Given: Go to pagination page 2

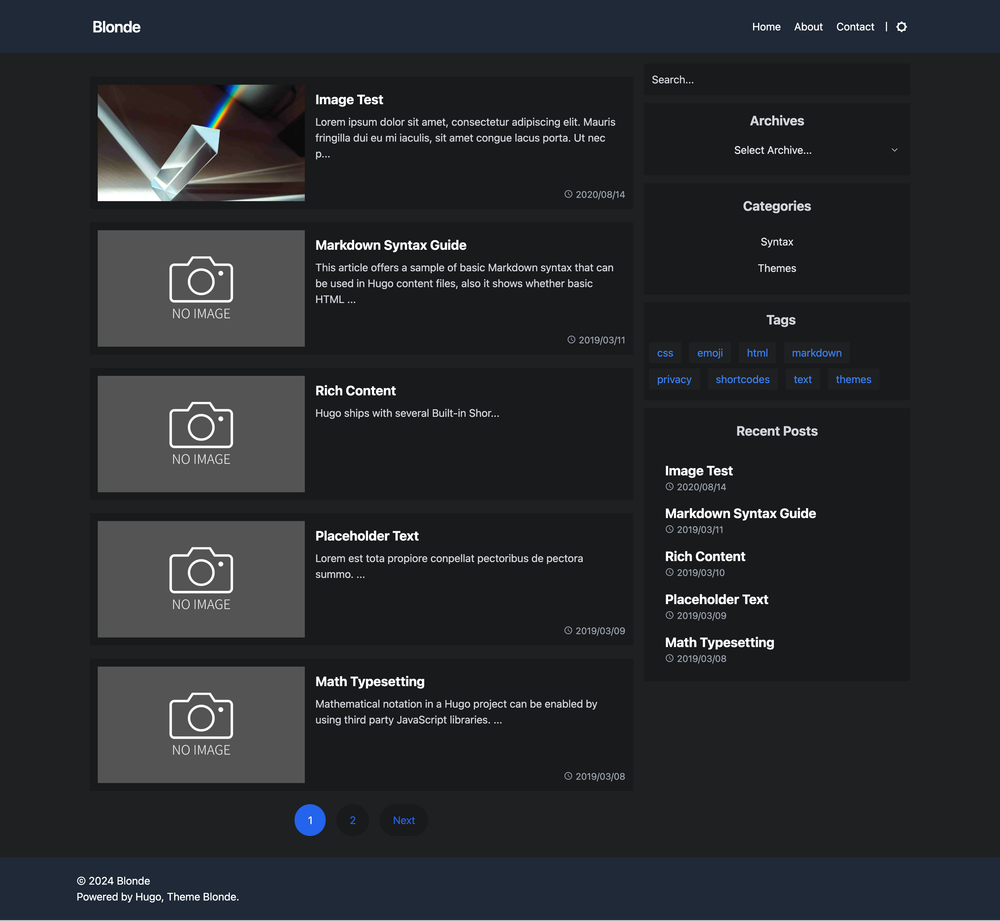Looking at the screenshot, I should [x=353, y=820].
